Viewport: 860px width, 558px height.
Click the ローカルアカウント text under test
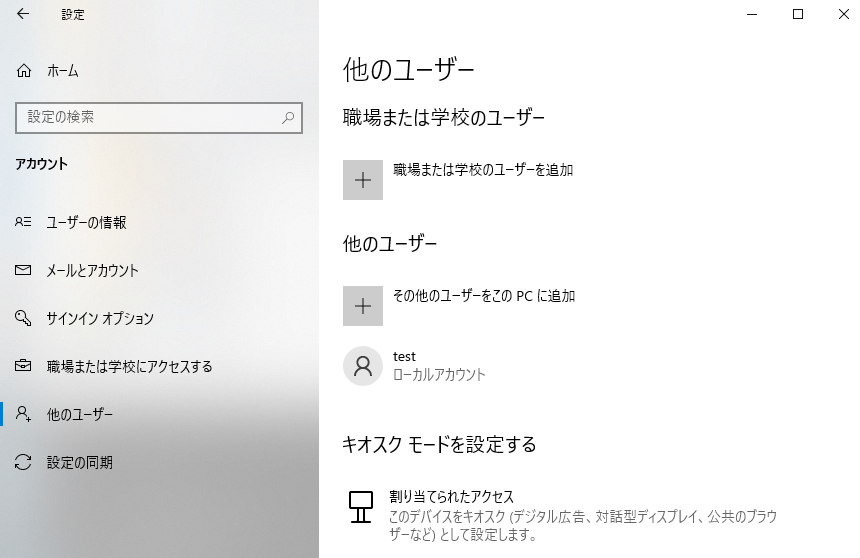coord(439,375)
